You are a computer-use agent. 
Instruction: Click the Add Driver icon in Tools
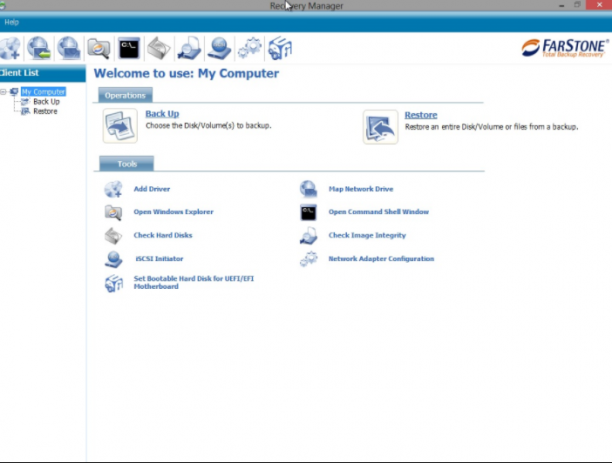(114, 189)
